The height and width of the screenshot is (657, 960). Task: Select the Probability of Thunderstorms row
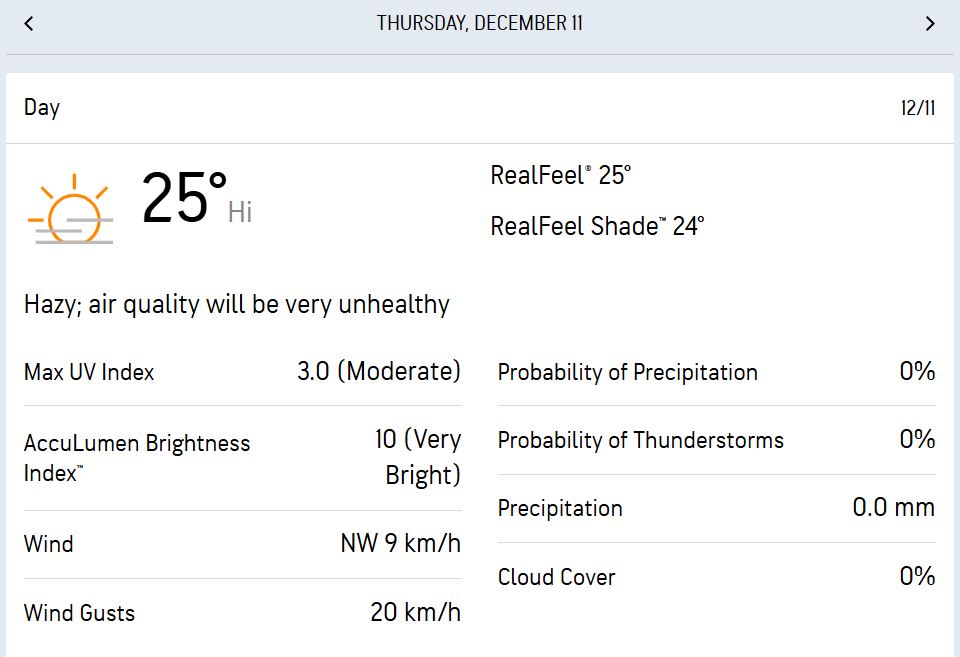point(716,440)
